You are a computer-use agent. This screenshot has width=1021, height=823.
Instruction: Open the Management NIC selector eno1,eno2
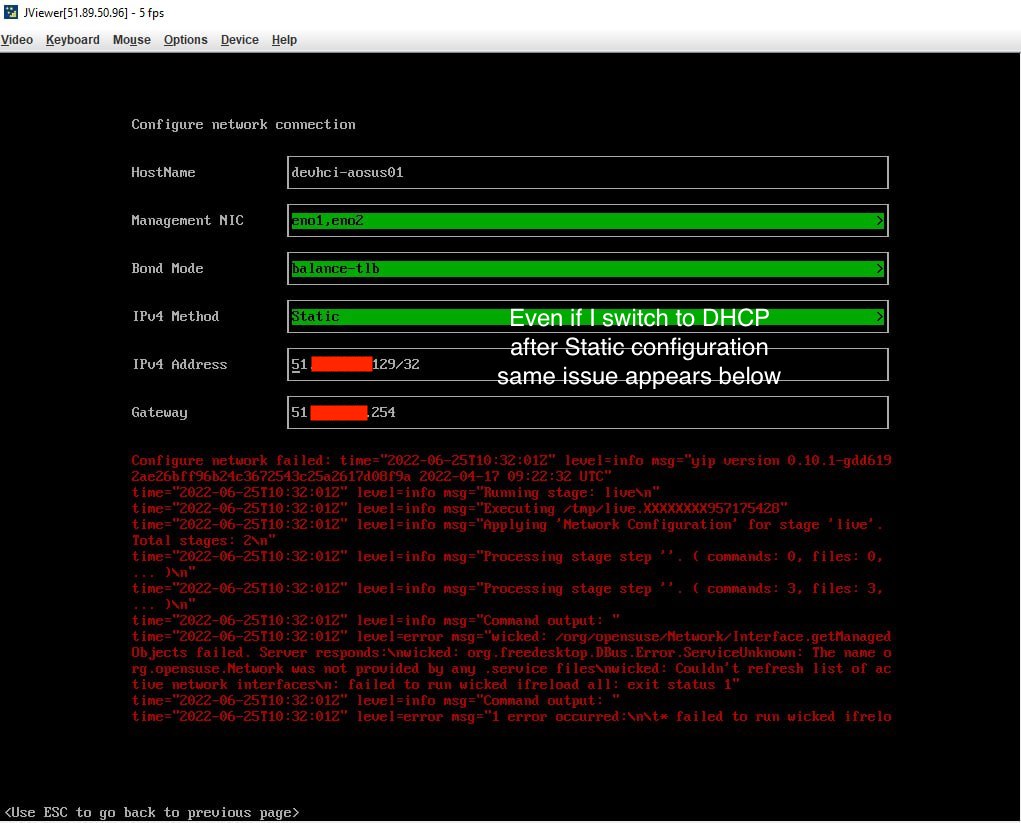pos(587,221)
